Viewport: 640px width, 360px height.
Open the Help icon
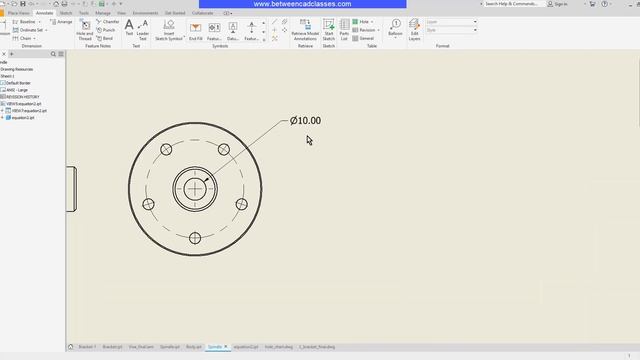click(x=604, y=4)
